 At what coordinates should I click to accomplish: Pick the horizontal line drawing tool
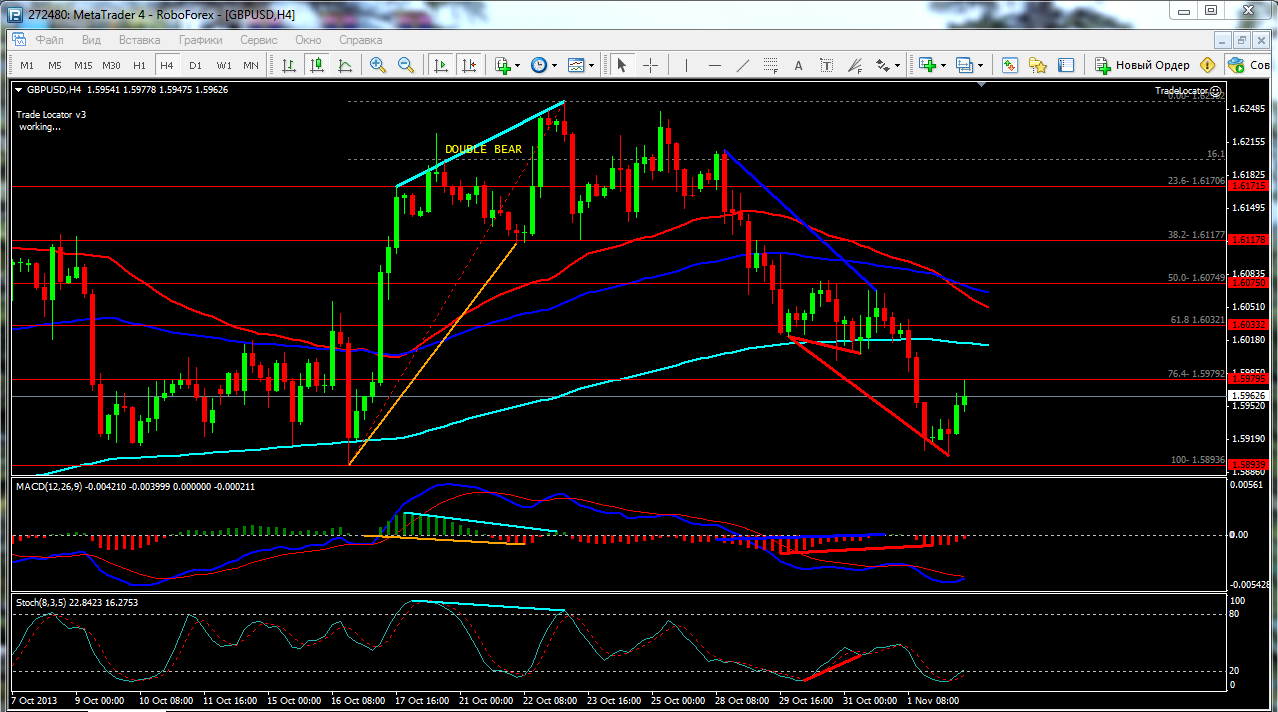coord(714,65)
